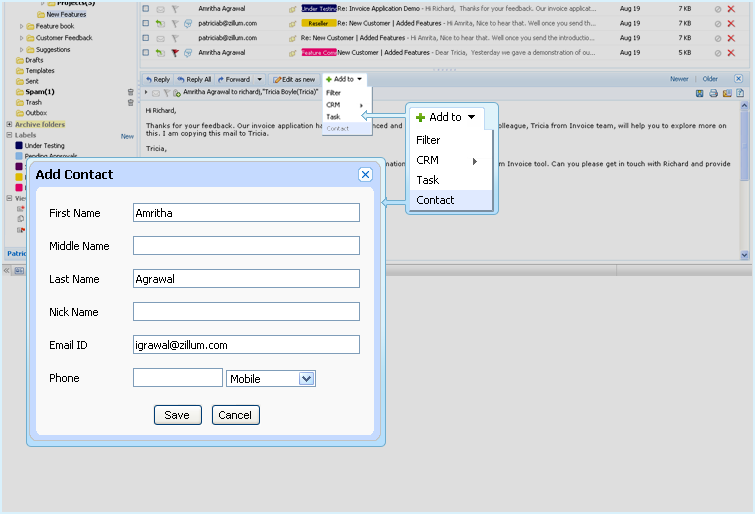This screenshot has width=755, height=514.
Task: Choose Contact in enlarged Add to menu
Action: click(435, 200)
